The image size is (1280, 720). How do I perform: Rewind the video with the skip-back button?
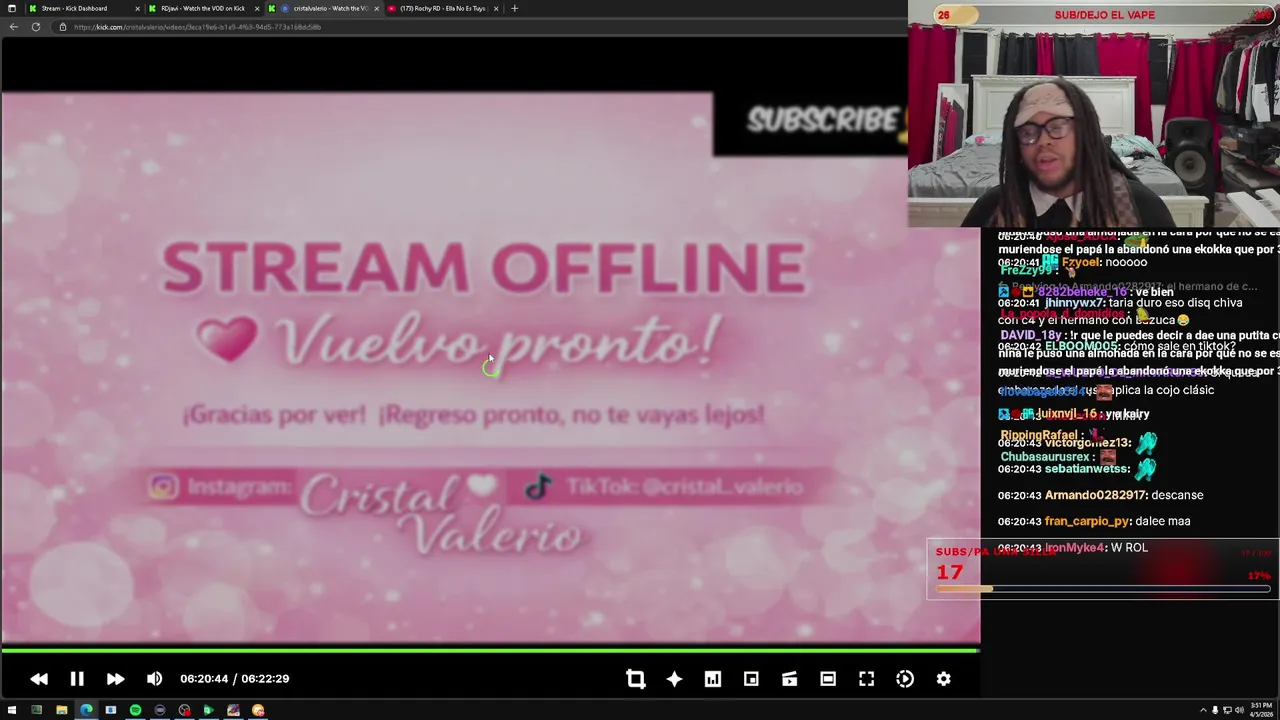pos(39,679)
